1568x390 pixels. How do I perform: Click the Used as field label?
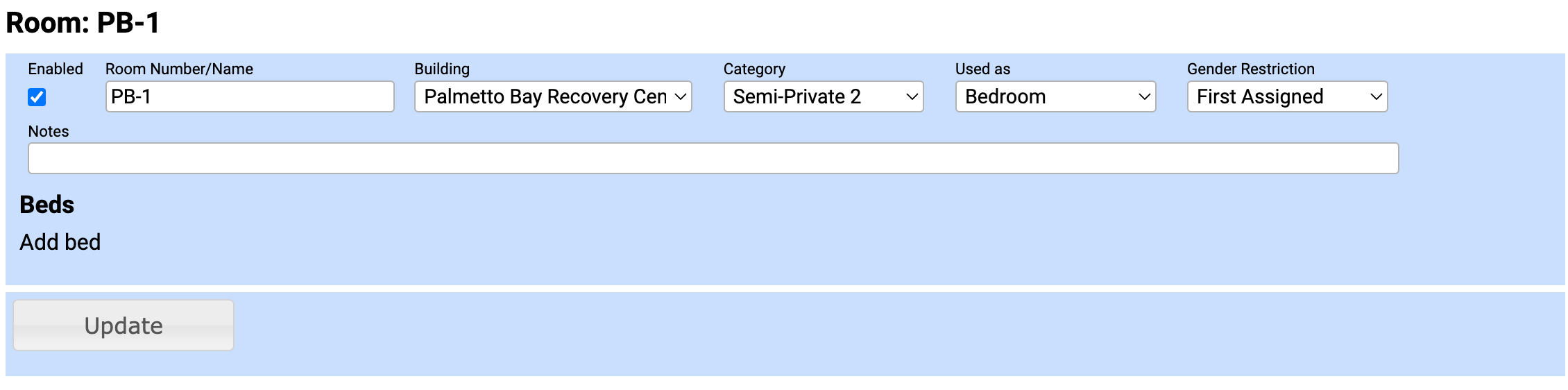(x=982, y=69)
